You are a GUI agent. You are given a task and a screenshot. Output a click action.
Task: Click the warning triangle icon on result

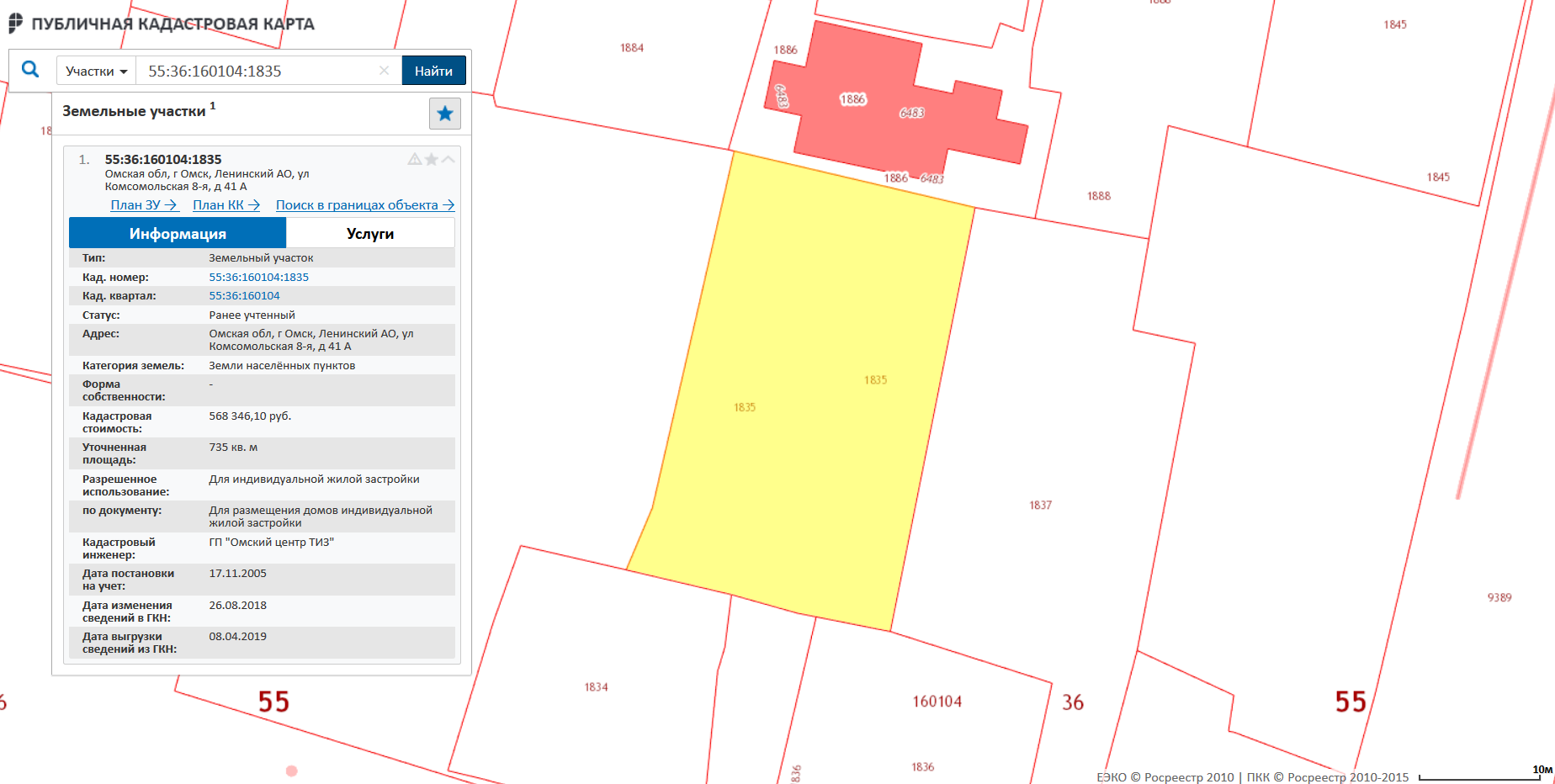(414, 159)
